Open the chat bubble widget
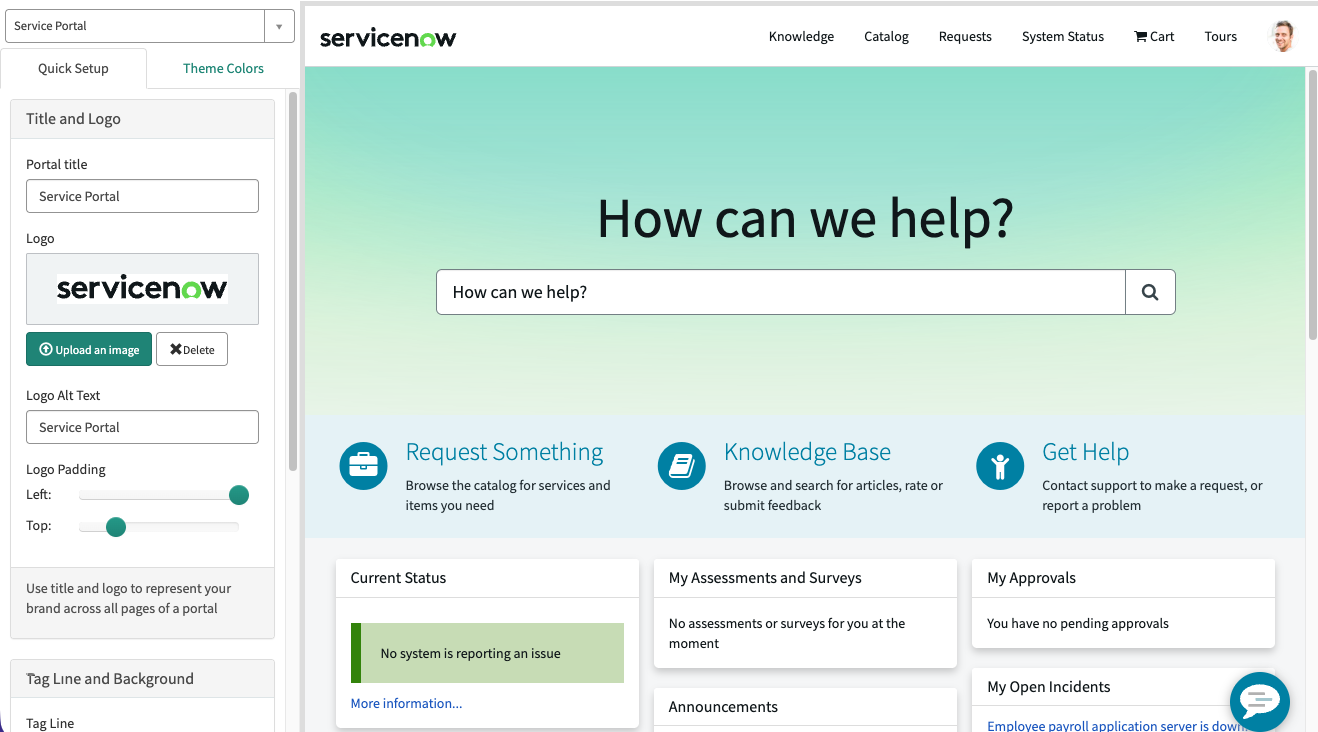 pos(1259,701)
